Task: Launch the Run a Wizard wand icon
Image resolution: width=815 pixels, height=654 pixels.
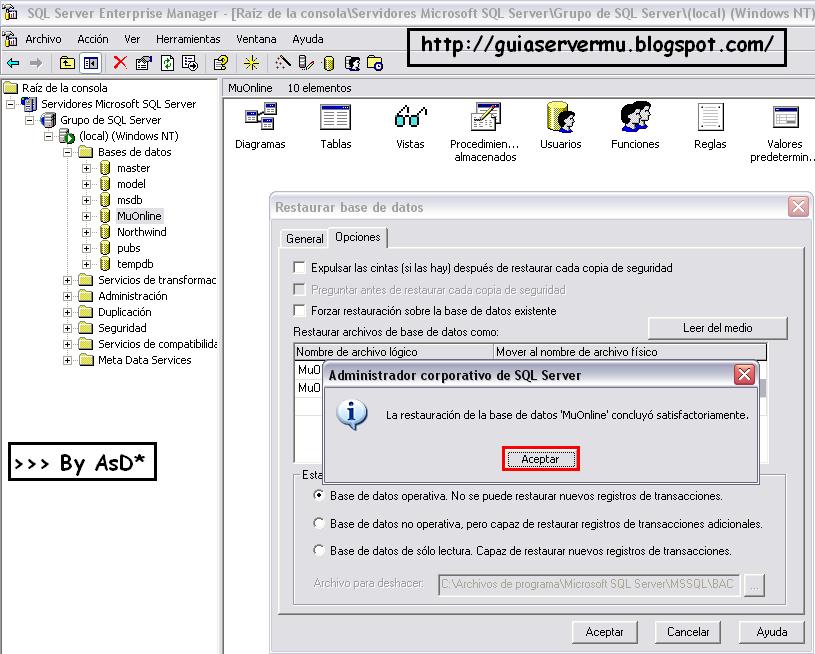Action: click(282, 63)
